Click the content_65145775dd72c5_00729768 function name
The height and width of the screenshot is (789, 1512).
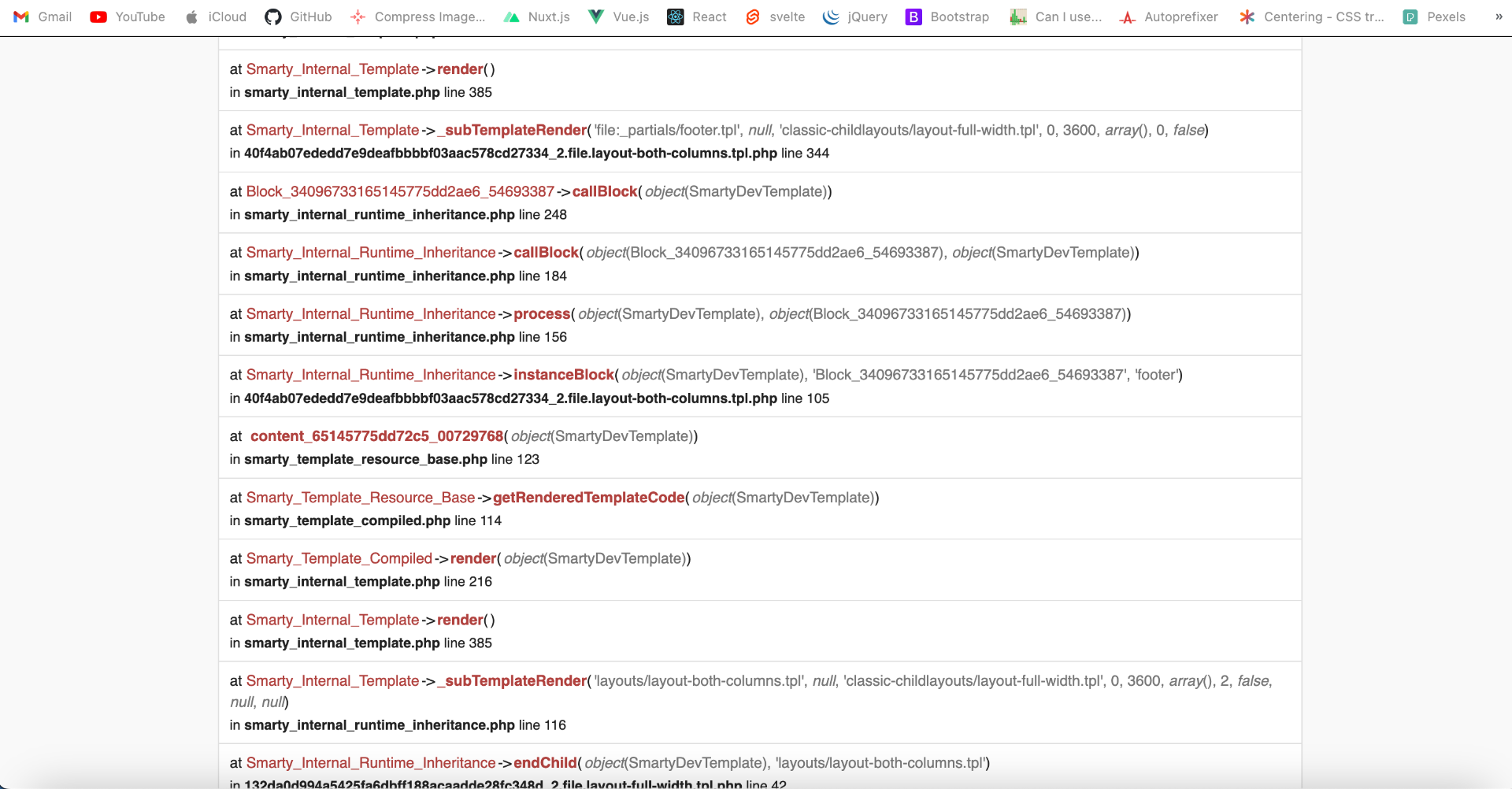[x=376, y=436]
